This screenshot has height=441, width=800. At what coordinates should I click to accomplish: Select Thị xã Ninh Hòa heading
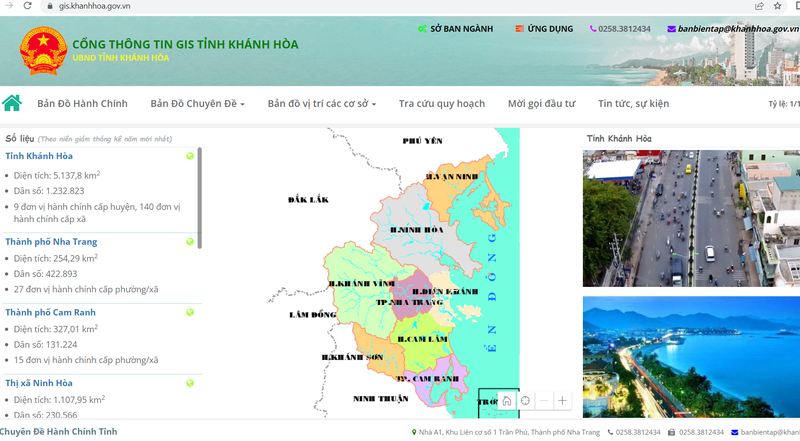pos(39,383)
